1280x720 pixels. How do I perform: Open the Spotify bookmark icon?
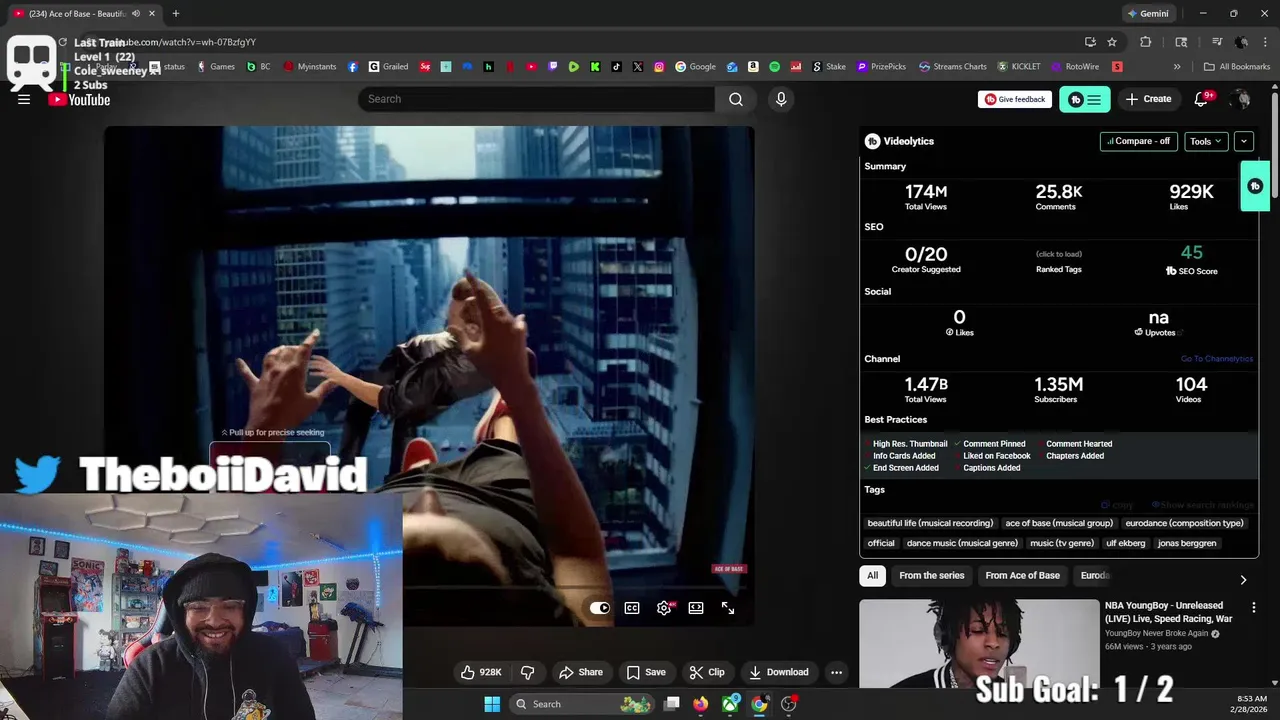coord(775,67)
